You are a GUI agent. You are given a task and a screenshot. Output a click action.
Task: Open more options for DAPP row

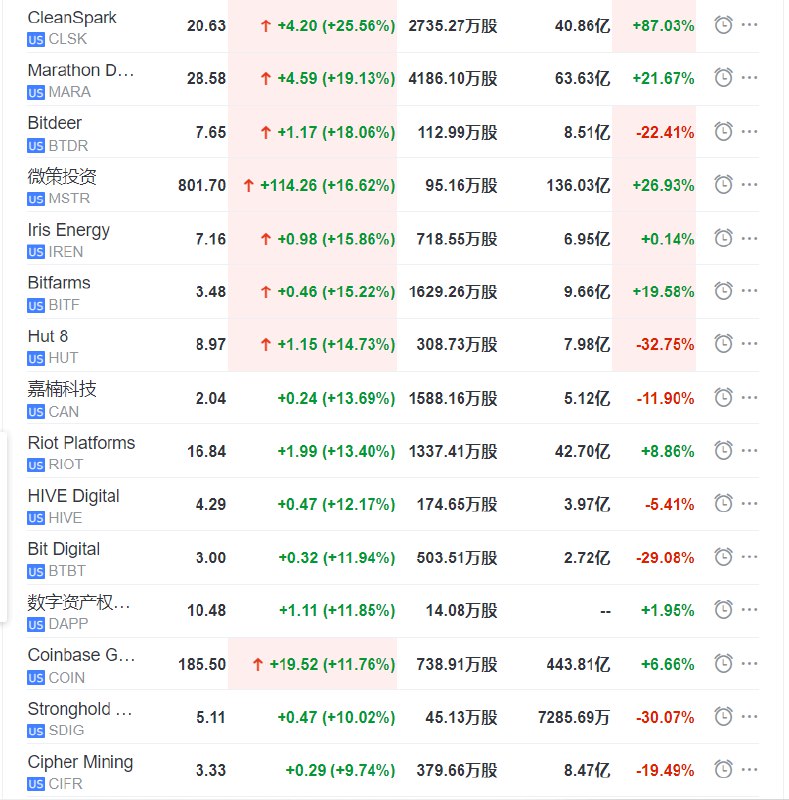coord(749,610)
